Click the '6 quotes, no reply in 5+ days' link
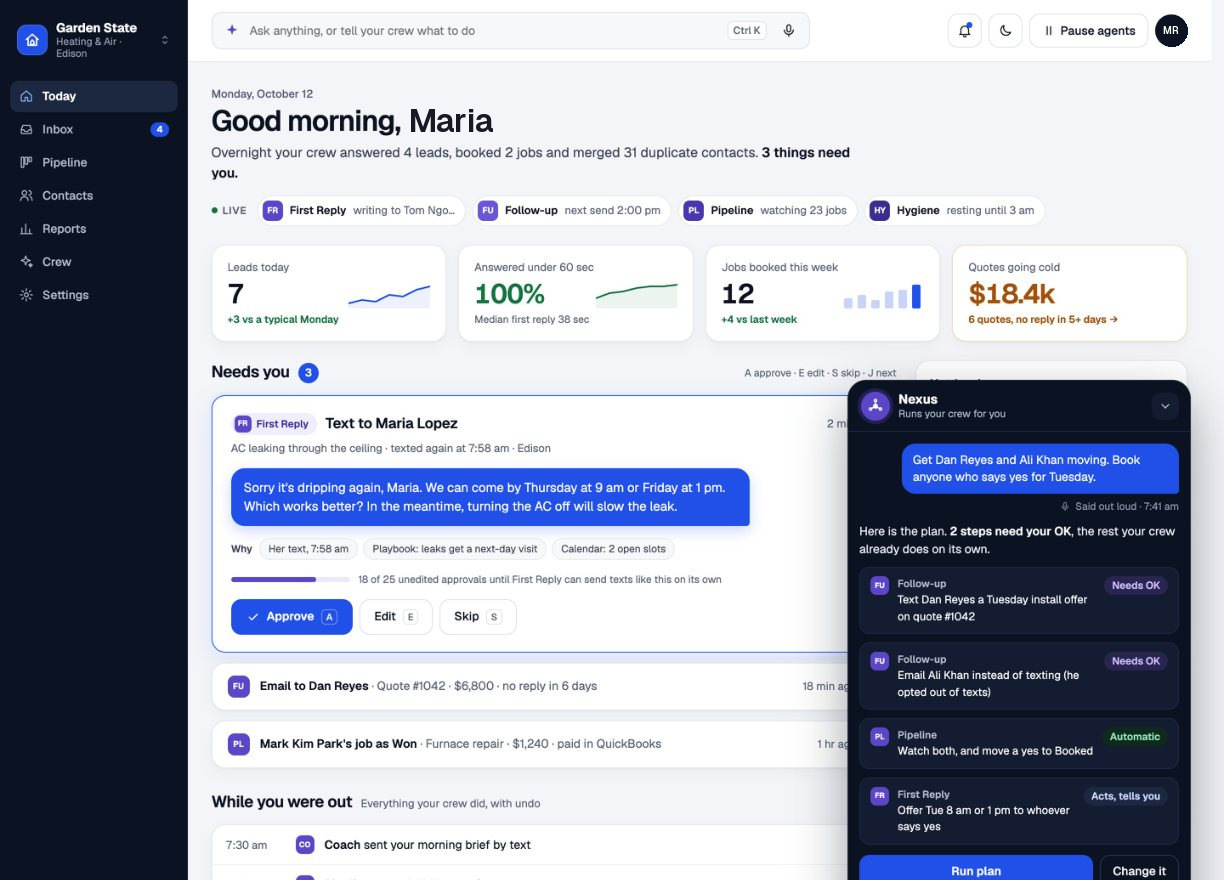1224x880 pixels. [x=1043, y=320]
